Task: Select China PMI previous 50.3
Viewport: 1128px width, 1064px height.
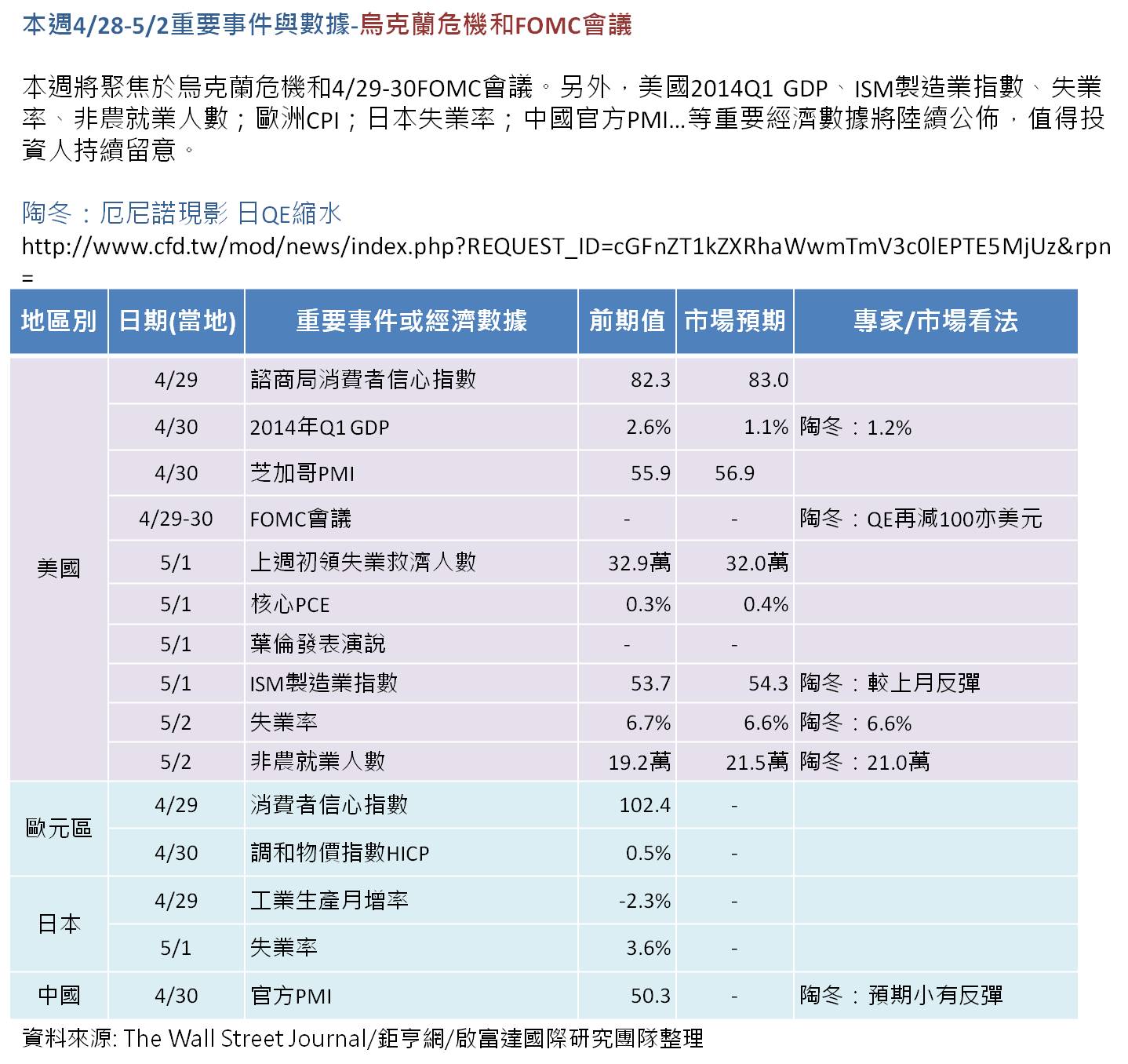Action: click(650, 996)
